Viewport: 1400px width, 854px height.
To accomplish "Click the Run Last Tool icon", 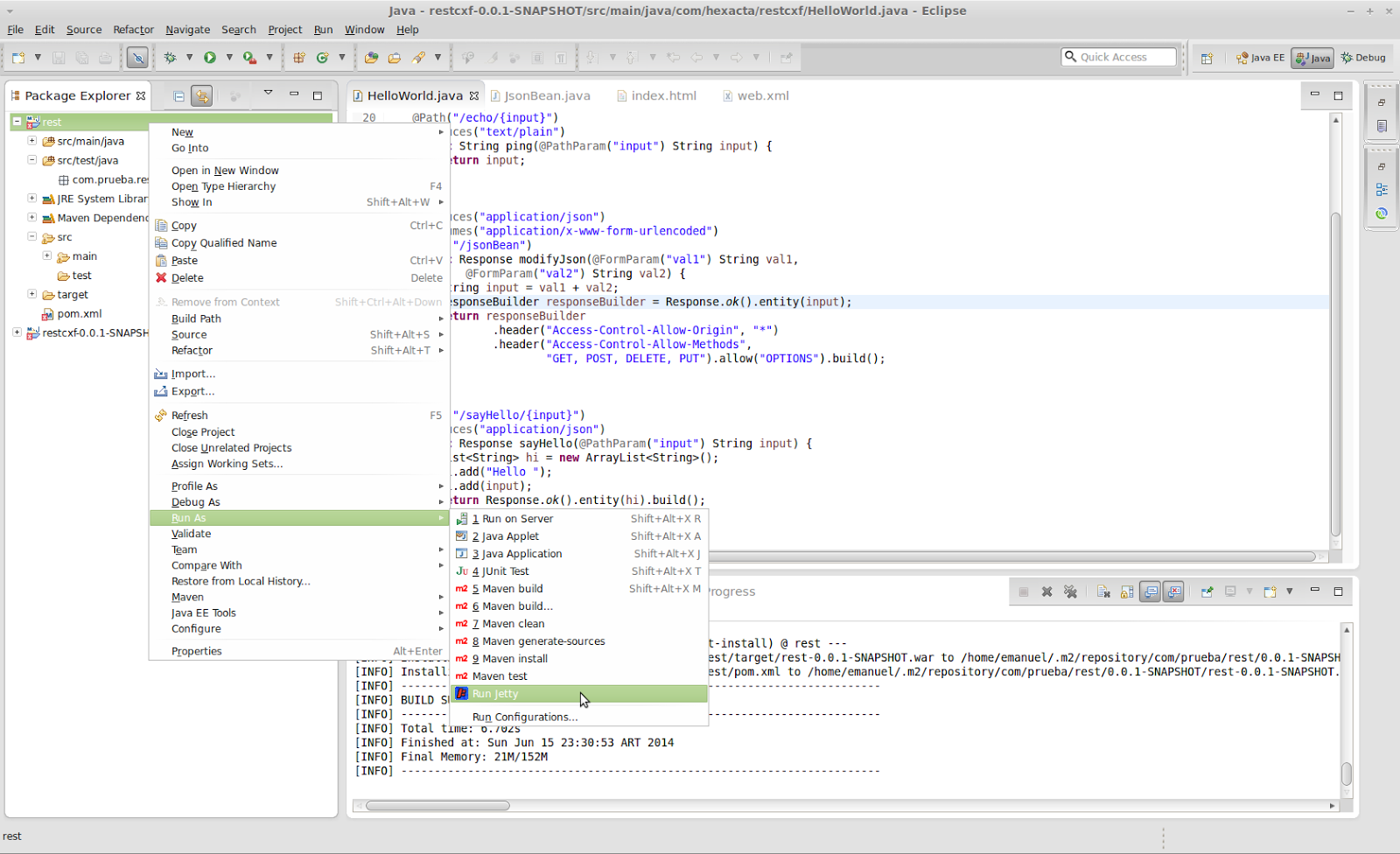I will pos(249,58).
